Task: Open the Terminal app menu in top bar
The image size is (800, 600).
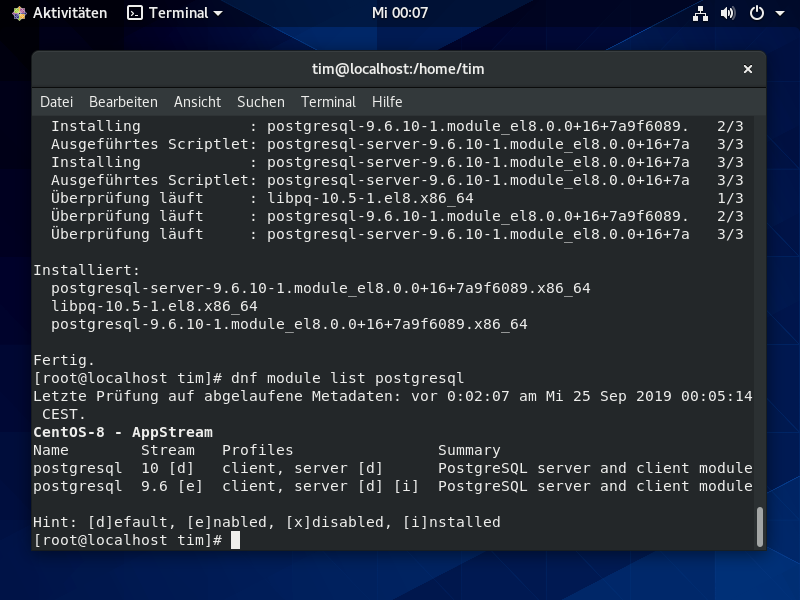Action: pyautogui.click(x=175, y=13)
